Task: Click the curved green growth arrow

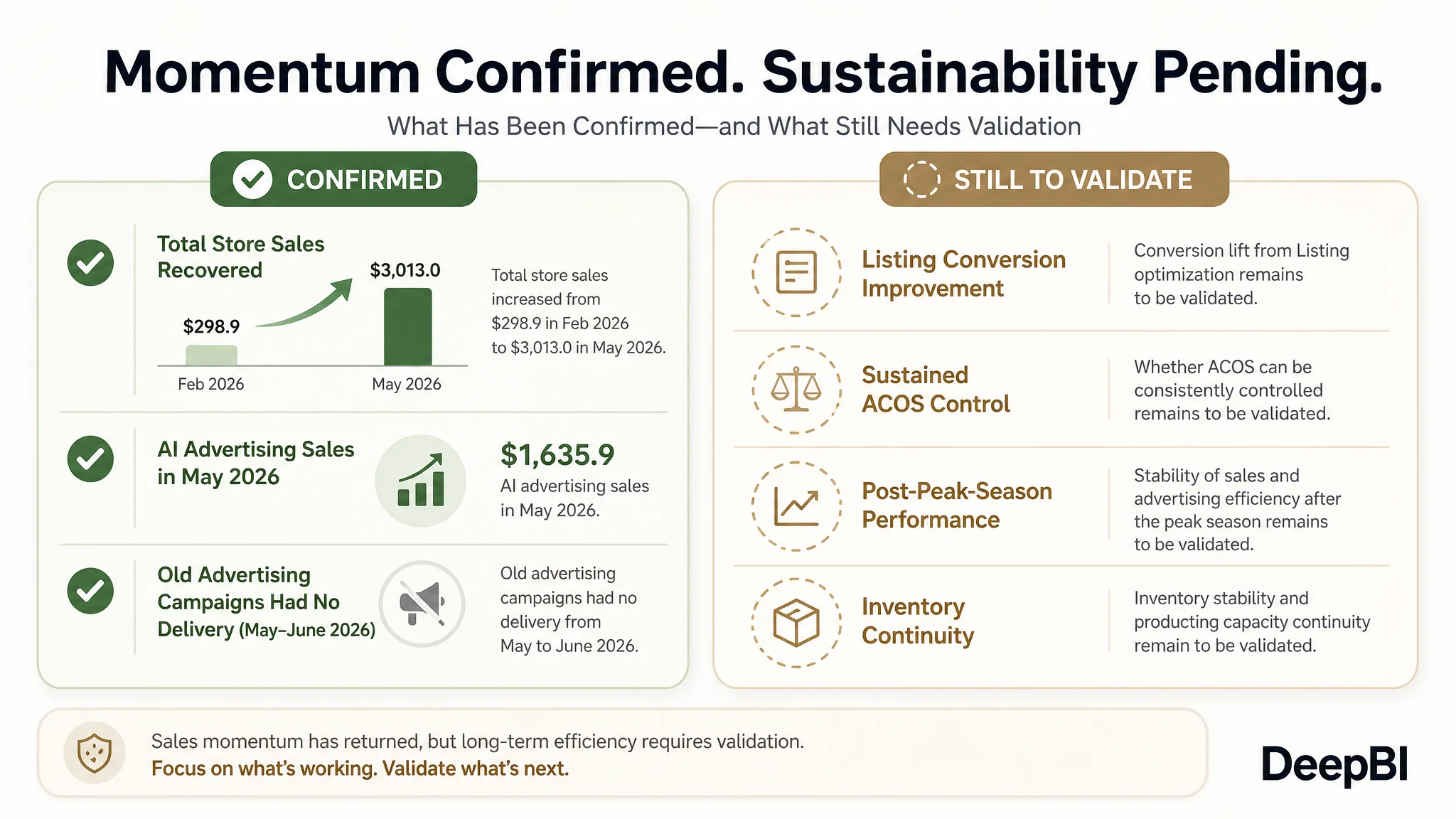Action: click(x=304, y=303)
